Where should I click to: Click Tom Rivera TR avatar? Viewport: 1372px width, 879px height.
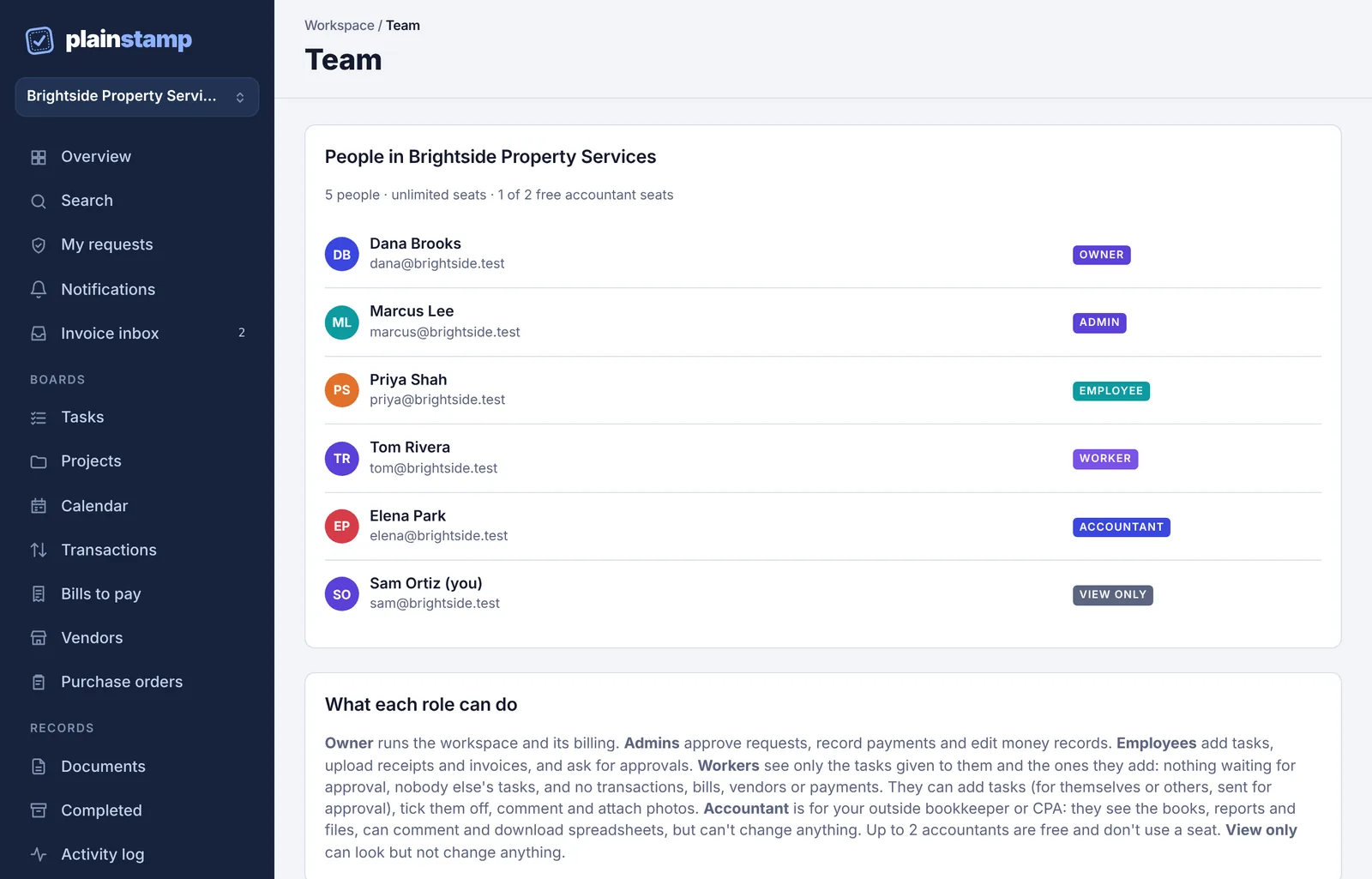[342, 459]
